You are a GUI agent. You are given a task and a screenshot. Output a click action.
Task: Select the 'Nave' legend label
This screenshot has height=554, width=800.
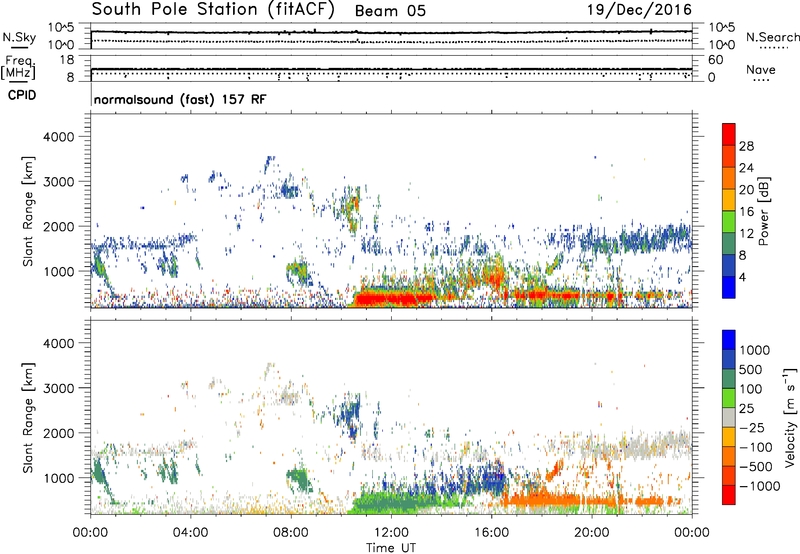[761, 69]
